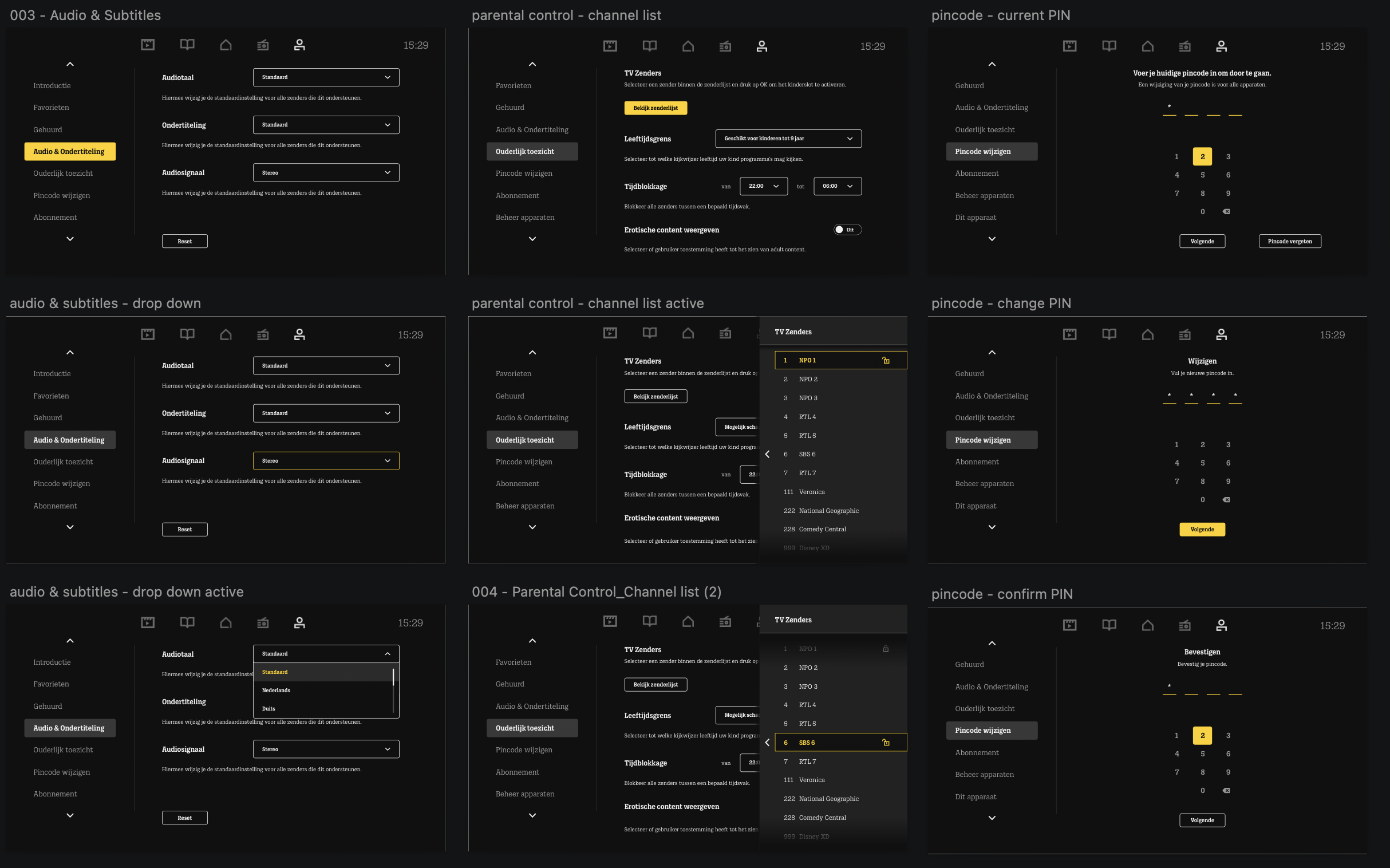Open the yellow-outlined Stereo dropdown
Screen dimensions: 1390x868
pyautogui.click(x=325, y=460)
